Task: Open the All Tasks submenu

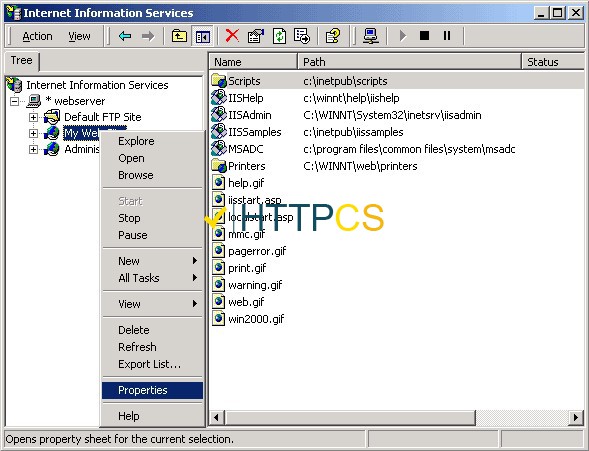Action: [153, 278]
